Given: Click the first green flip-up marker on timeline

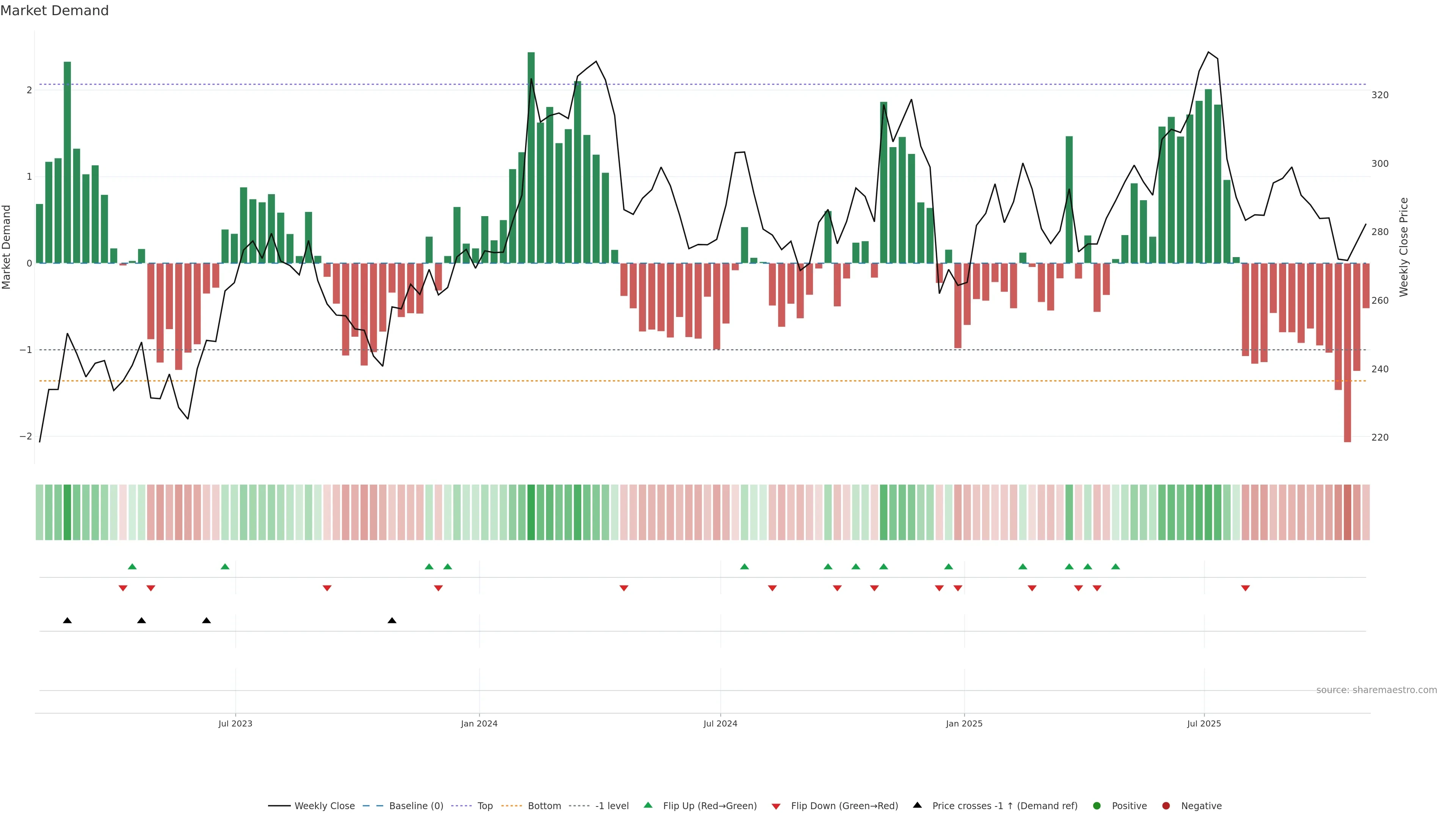Looking at the screenshot, I should pos(132,566).
